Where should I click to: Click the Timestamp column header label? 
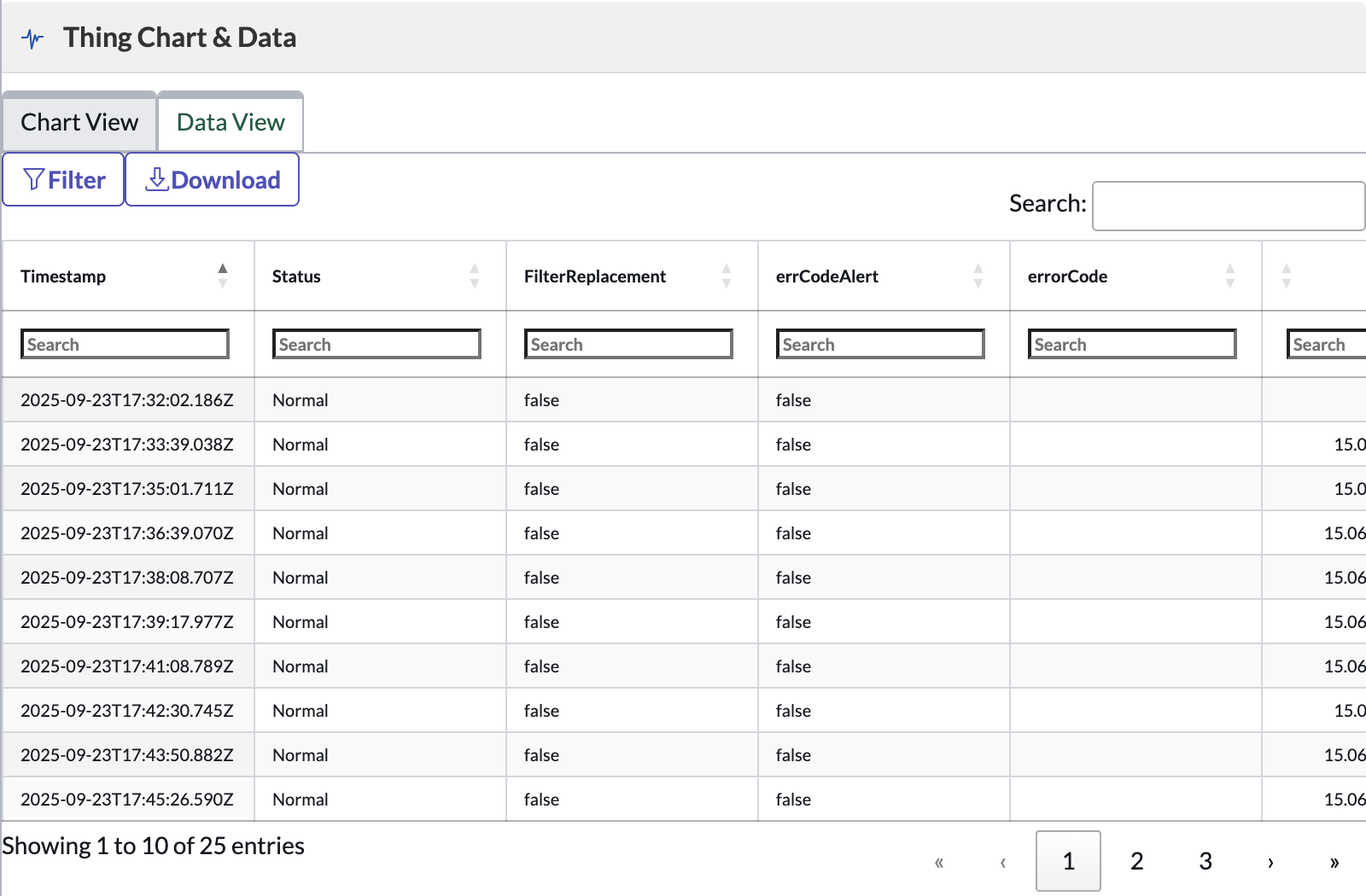[63, 276]
